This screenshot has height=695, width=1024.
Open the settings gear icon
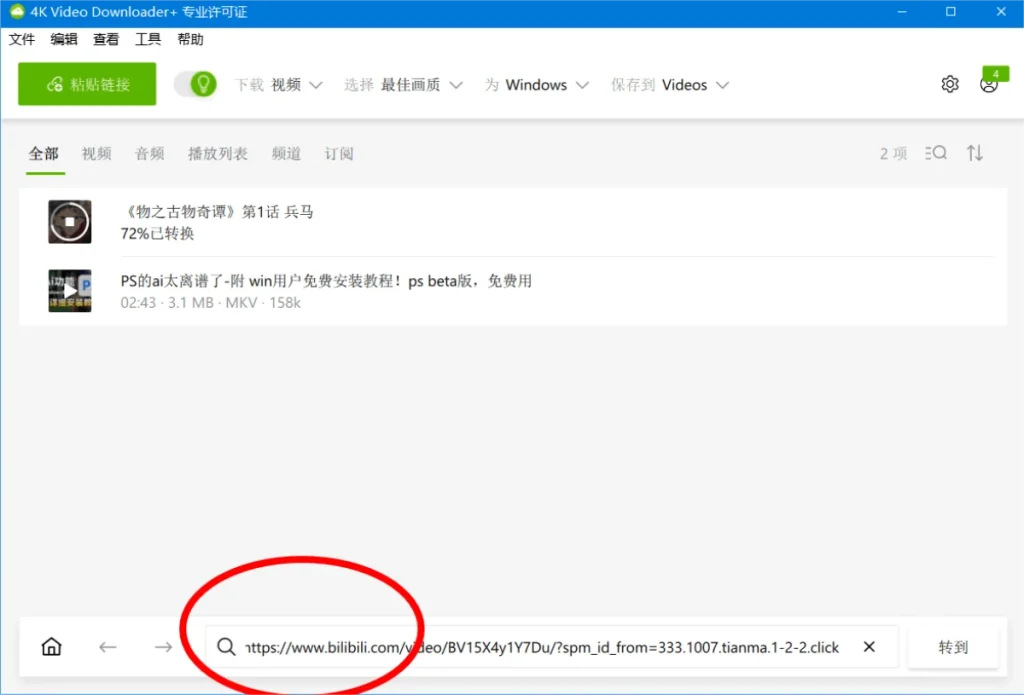point(949,84)
